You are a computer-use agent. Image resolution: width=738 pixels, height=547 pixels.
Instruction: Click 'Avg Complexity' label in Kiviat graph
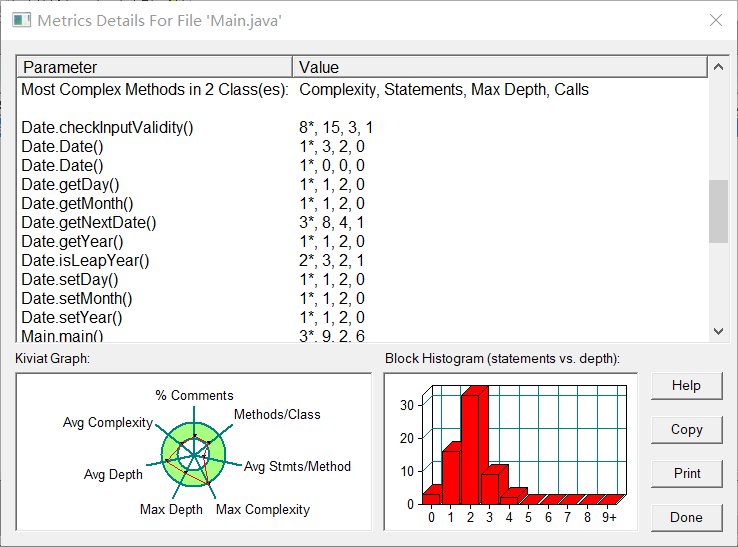[108, 423]
